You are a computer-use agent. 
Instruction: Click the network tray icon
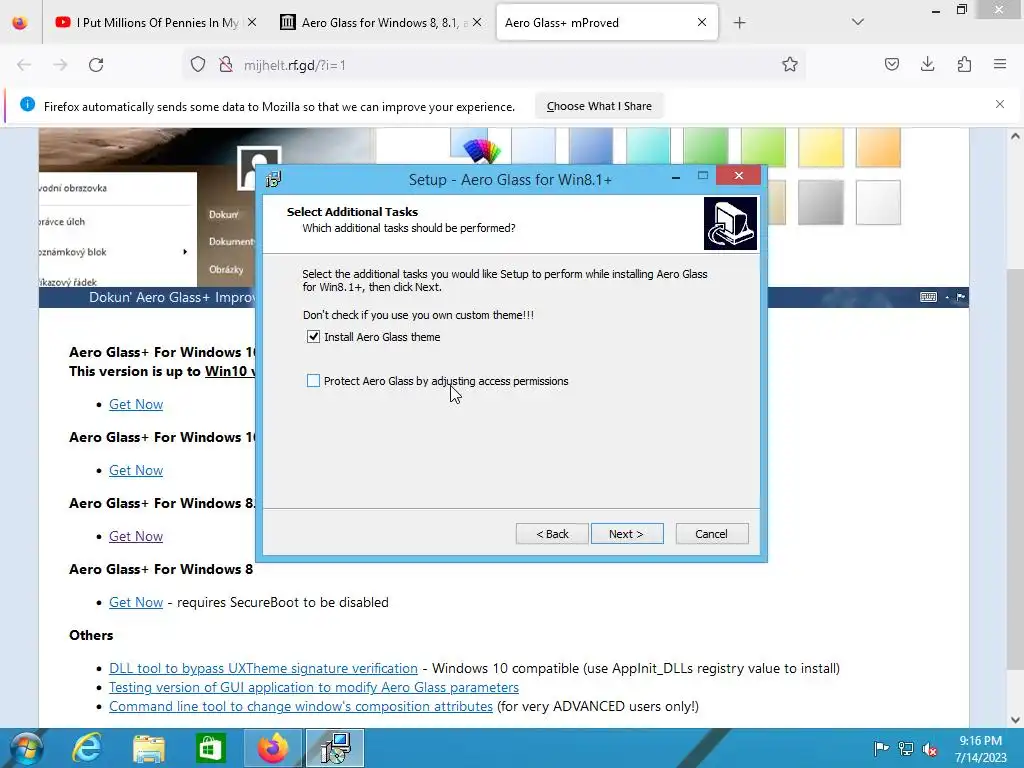906,748
